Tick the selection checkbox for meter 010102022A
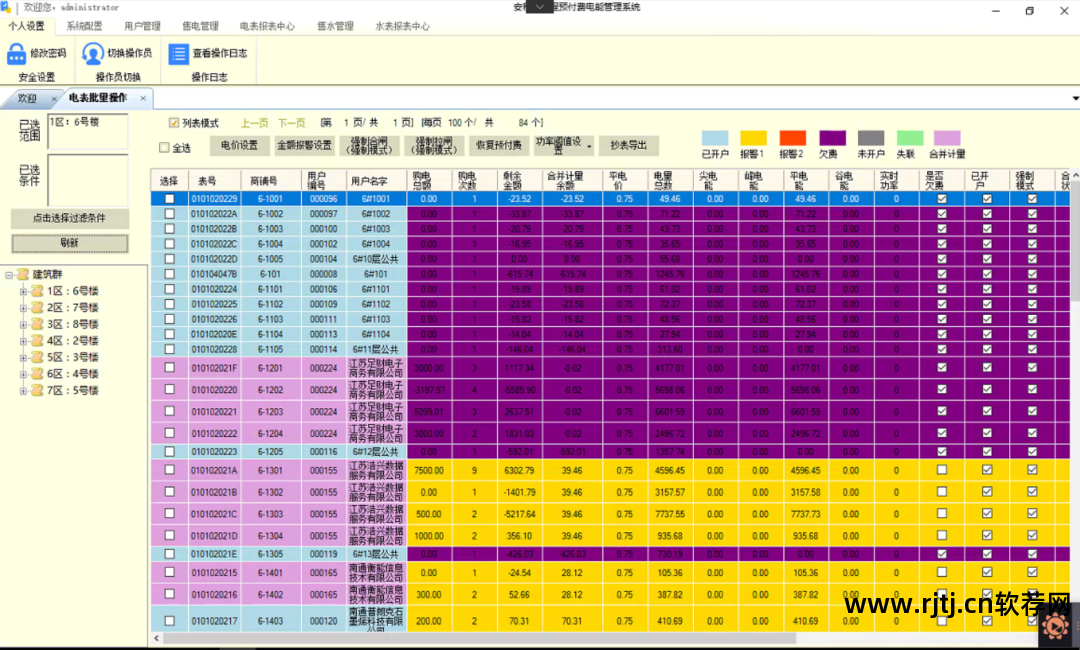This screenshot has width=1080, height=650. [x=169, y=214]
